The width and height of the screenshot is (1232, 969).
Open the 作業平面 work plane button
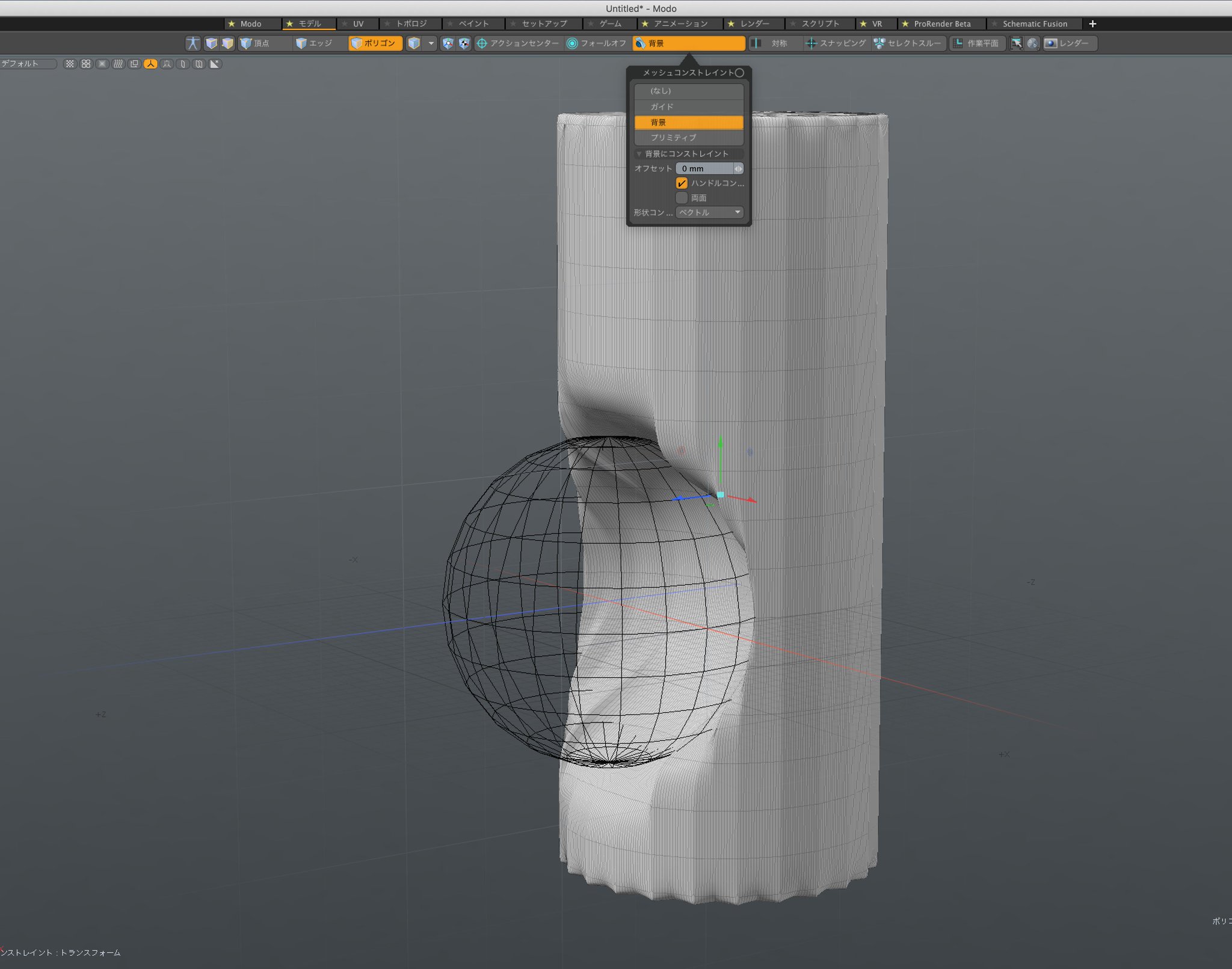pyautogui.click(x=976, y=43)
